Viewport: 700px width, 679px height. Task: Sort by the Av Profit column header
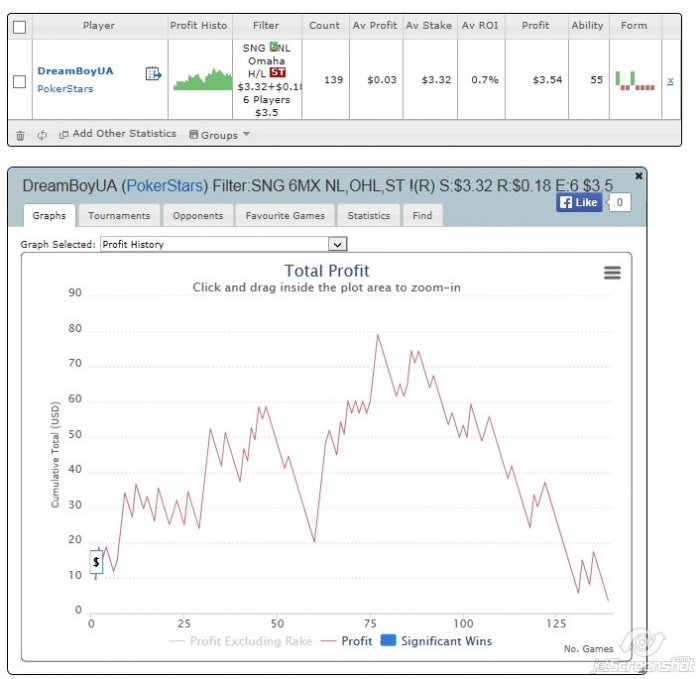375,25
